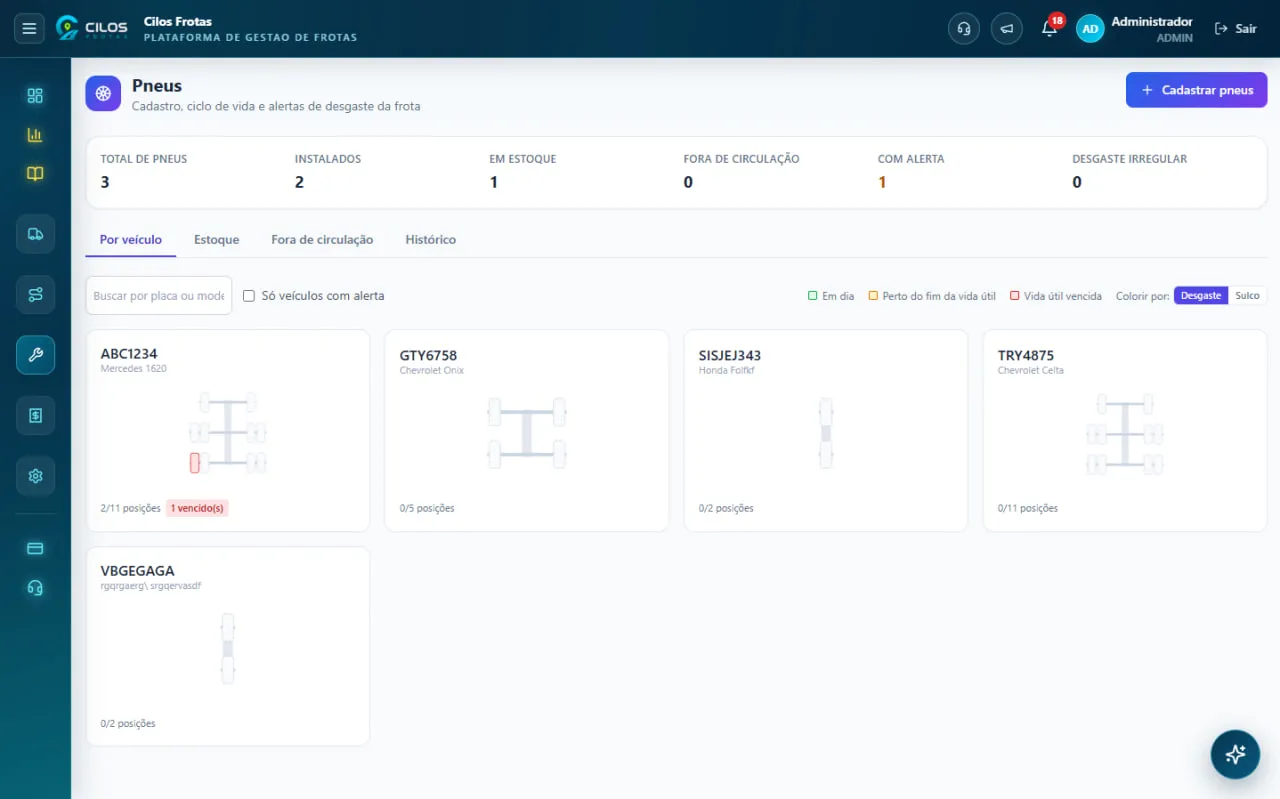The width and height of the screenshot is (1280, 799).
Task: Click the '1 vencido(s)' badge on ABC1234
Action: tap(197, 508)
